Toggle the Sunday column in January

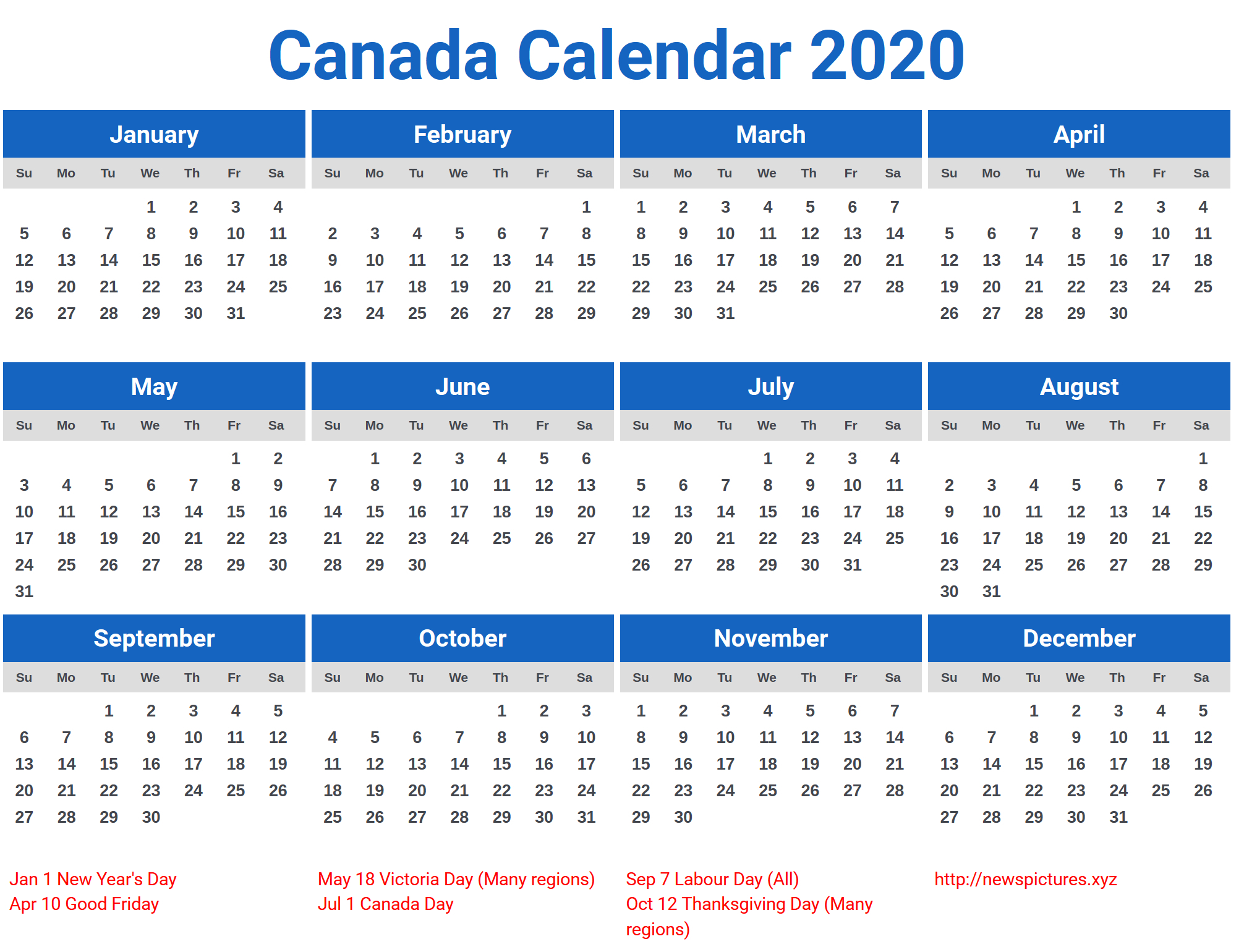(x=25, y=173)
